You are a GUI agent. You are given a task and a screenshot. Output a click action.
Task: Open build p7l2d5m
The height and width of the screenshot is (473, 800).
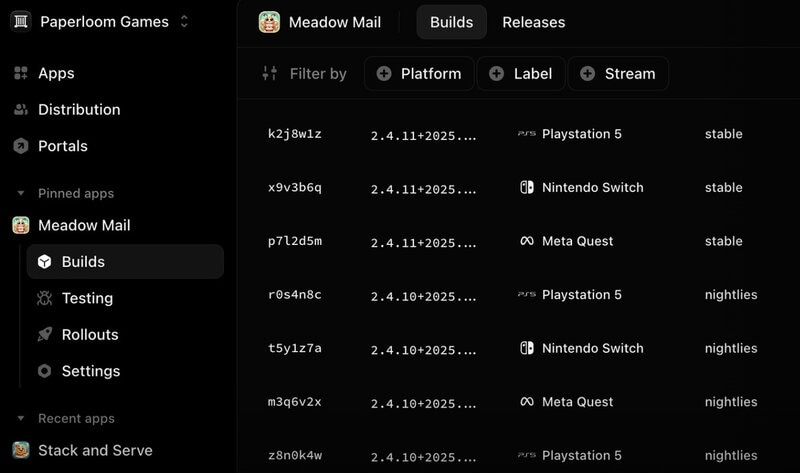(294, 241)
